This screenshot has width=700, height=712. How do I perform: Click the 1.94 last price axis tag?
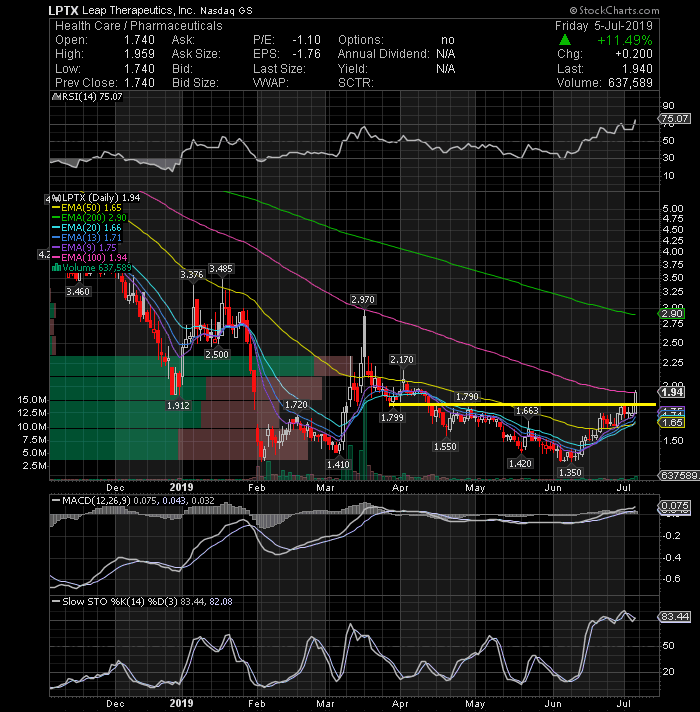click(x=671, y=392)
